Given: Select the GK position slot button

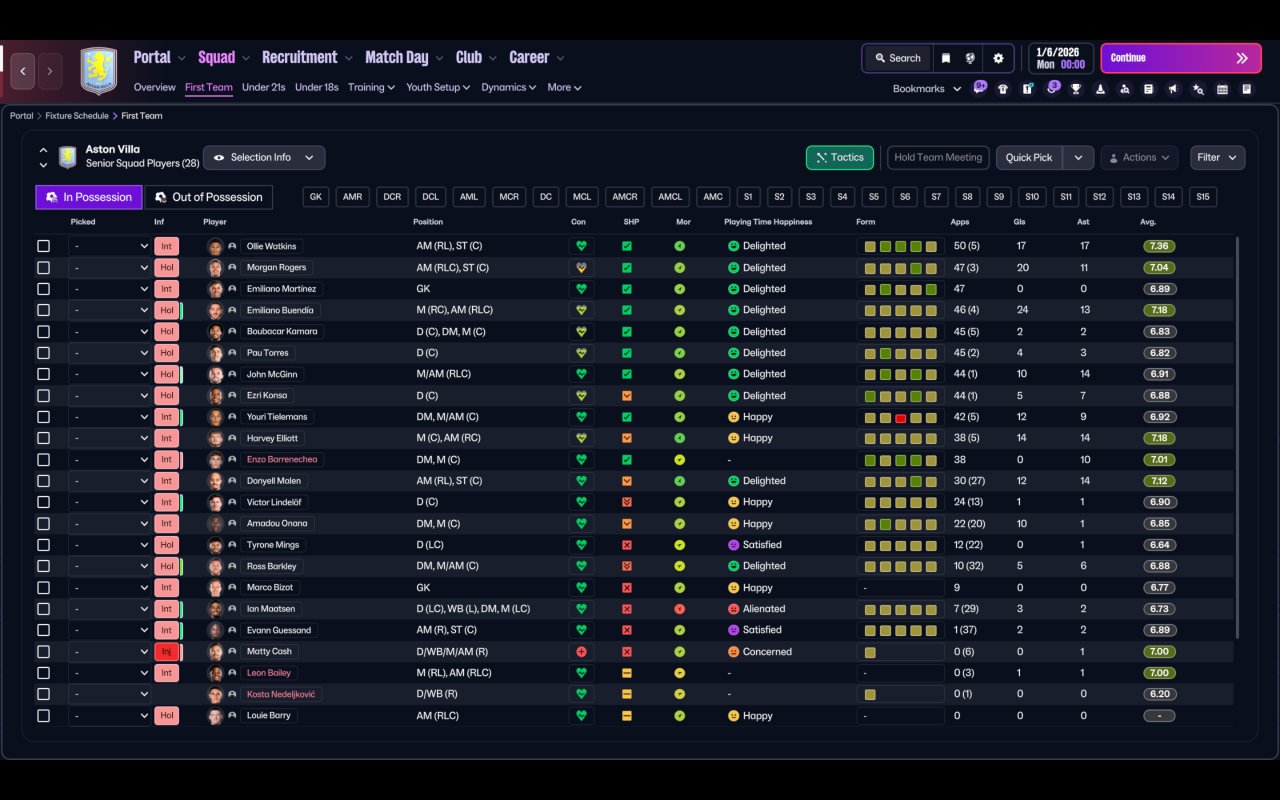Looking at the screenshot, I should coord(316,197).
